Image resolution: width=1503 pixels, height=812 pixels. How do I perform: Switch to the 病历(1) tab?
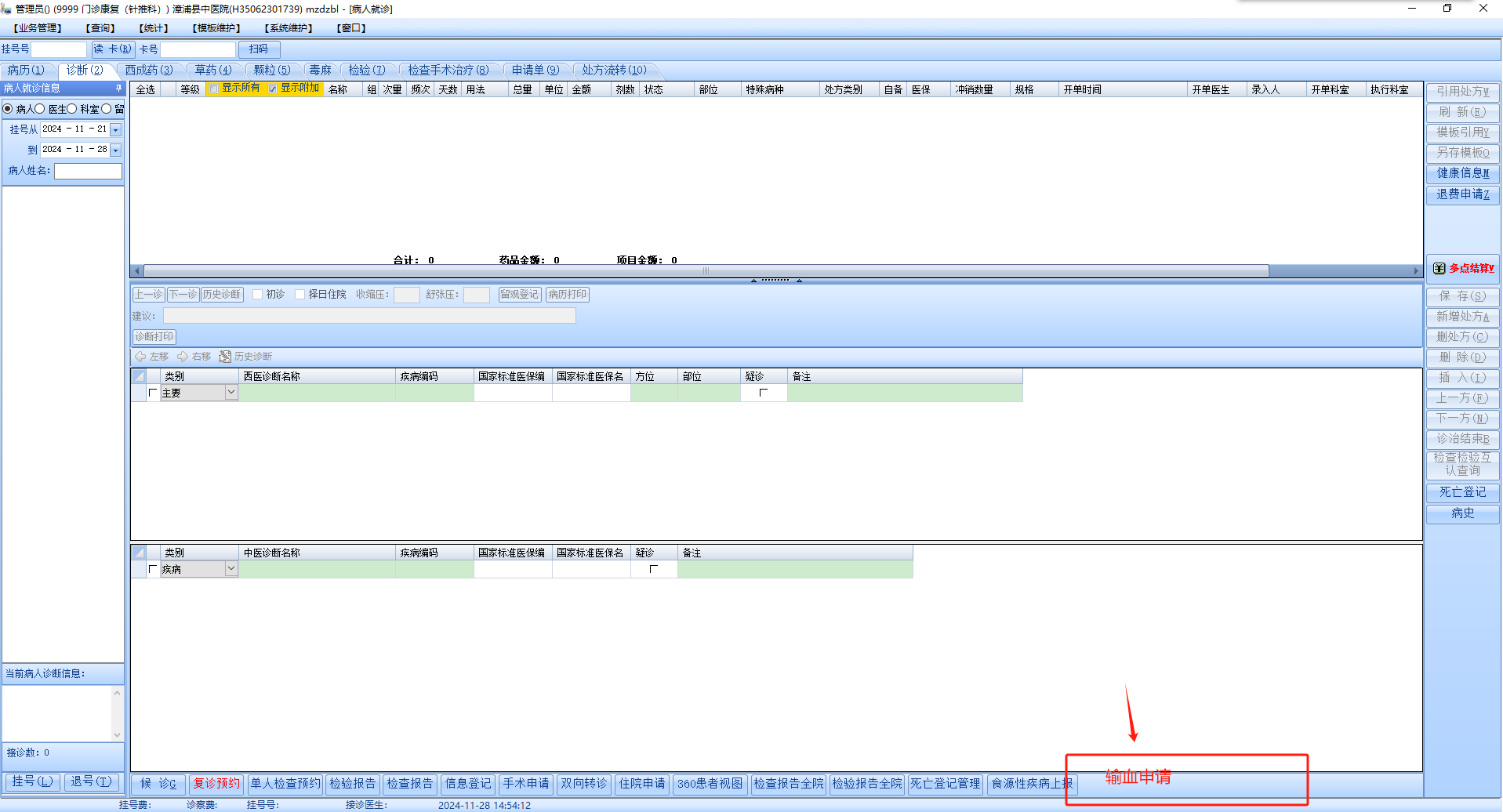27,71
